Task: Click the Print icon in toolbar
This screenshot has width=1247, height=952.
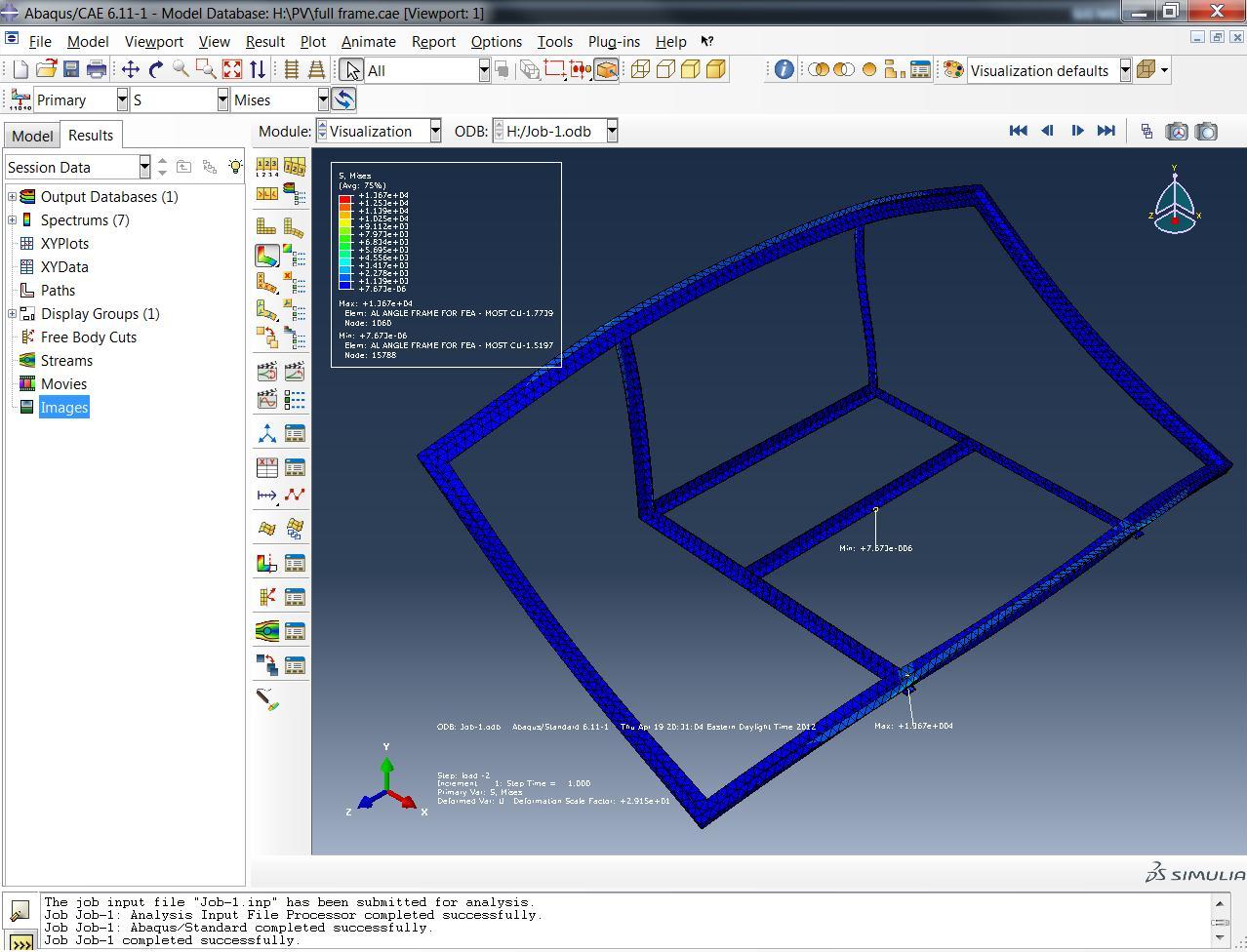Action: [x=97, y=69]
